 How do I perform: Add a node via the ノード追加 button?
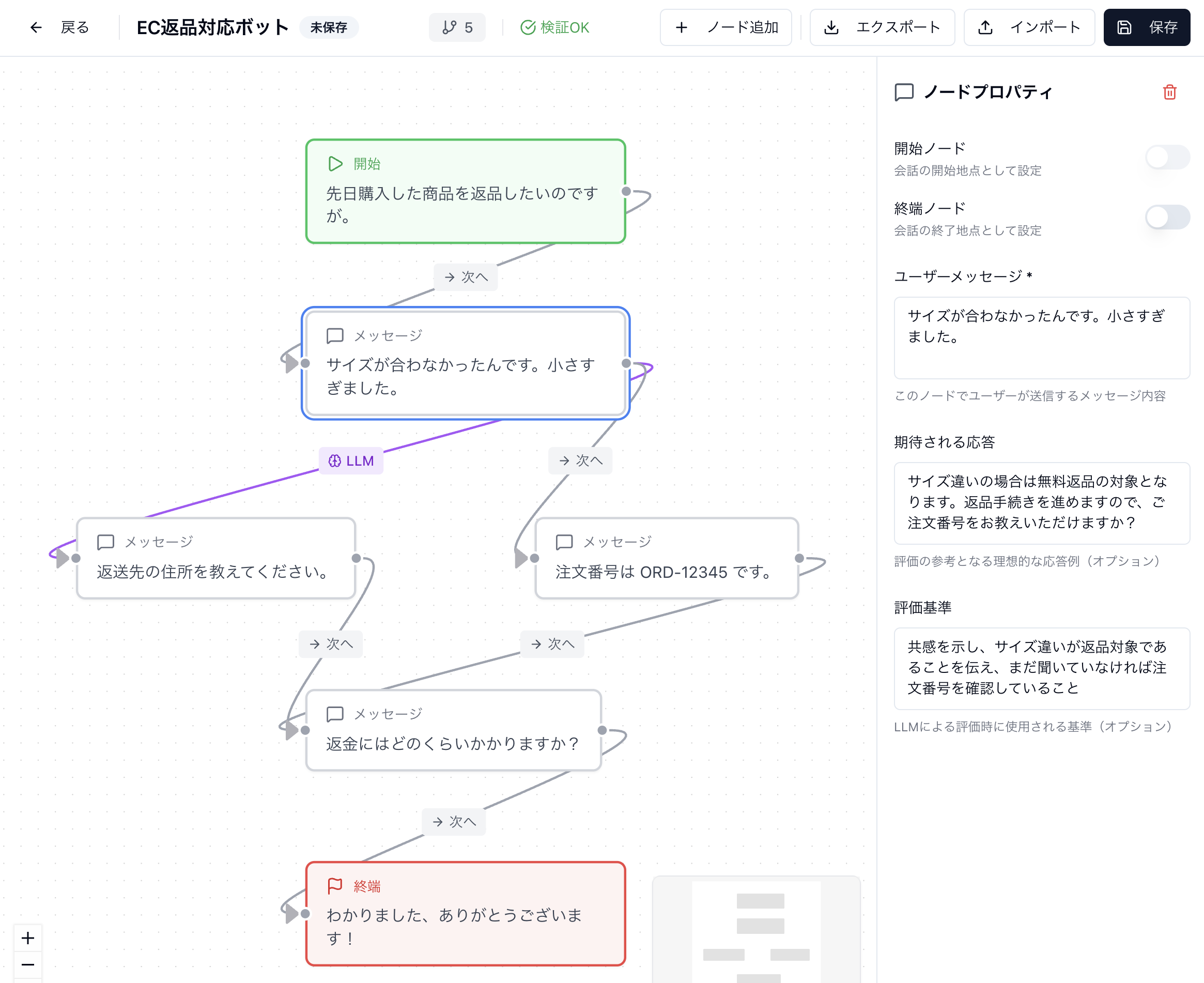tap(726, 27)
